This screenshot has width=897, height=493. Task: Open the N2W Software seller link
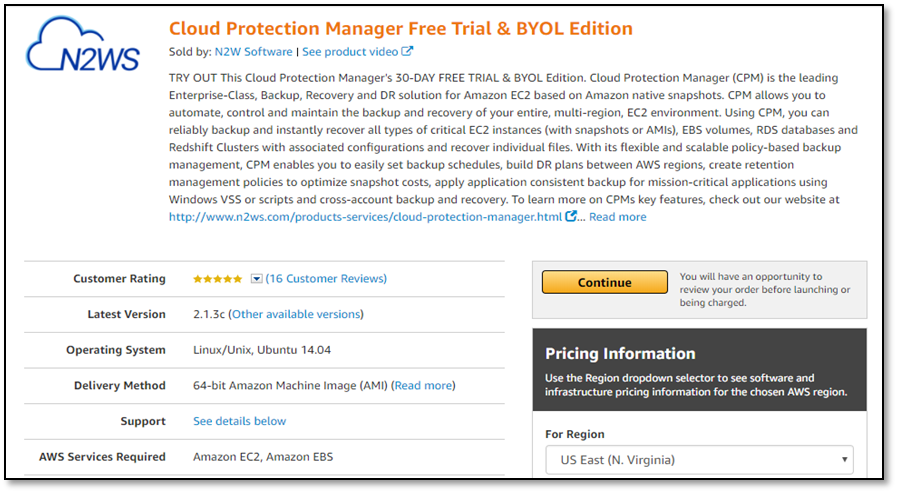[253, 51]
